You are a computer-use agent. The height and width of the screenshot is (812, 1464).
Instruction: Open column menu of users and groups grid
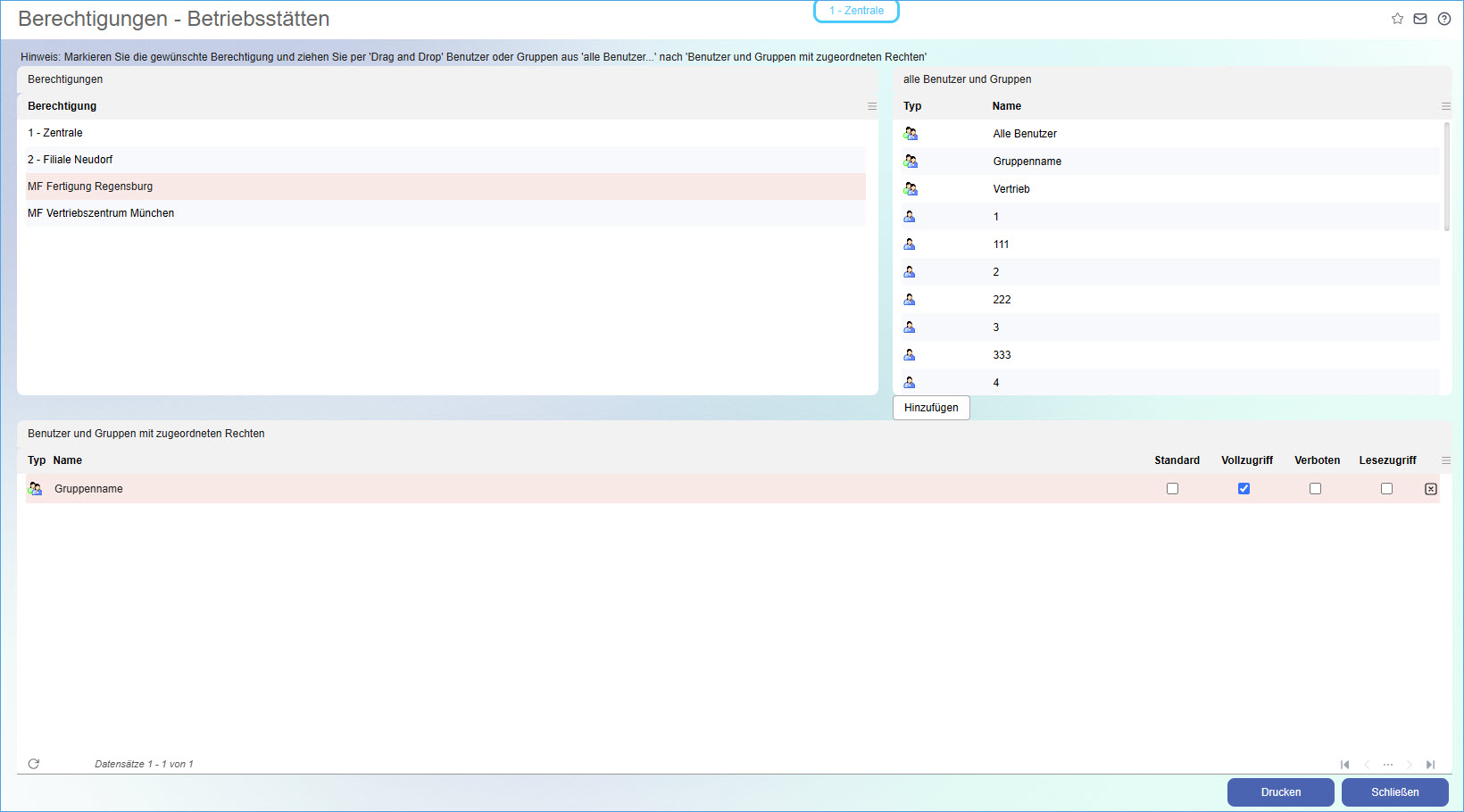coord(1446,106)
